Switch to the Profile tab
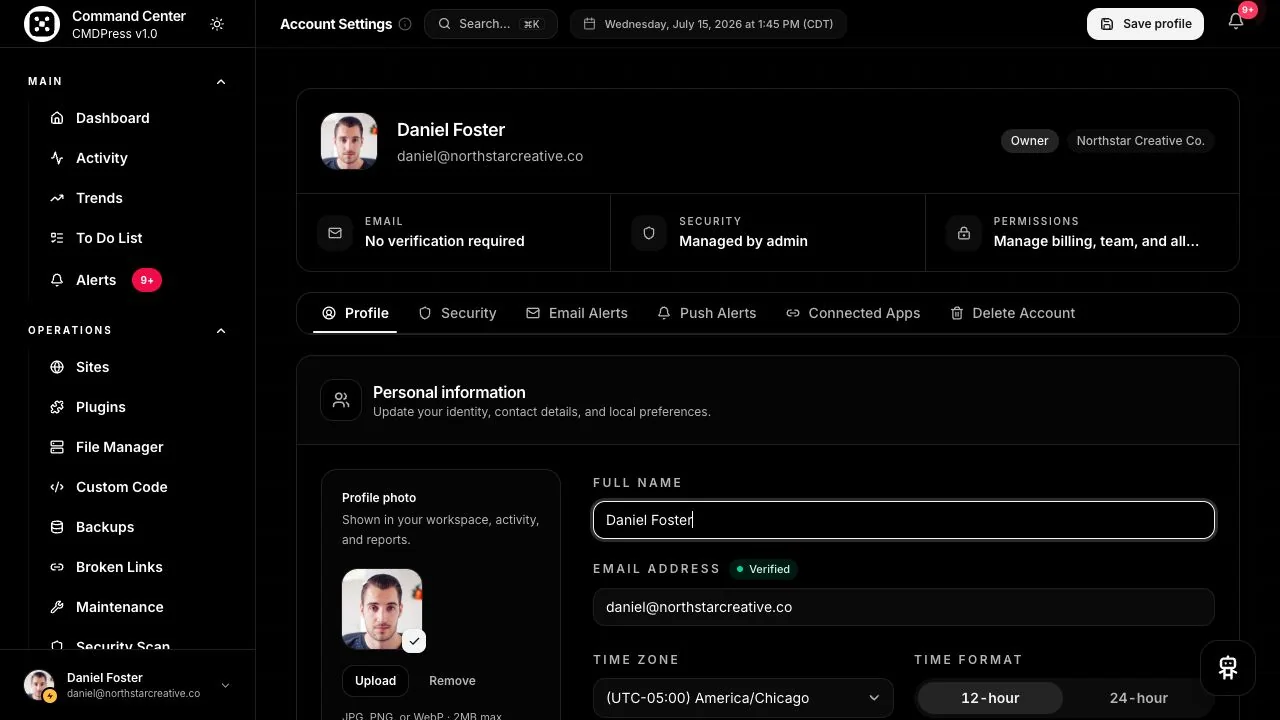Viewport: 1280px width, 720px height. pos(355,313)
